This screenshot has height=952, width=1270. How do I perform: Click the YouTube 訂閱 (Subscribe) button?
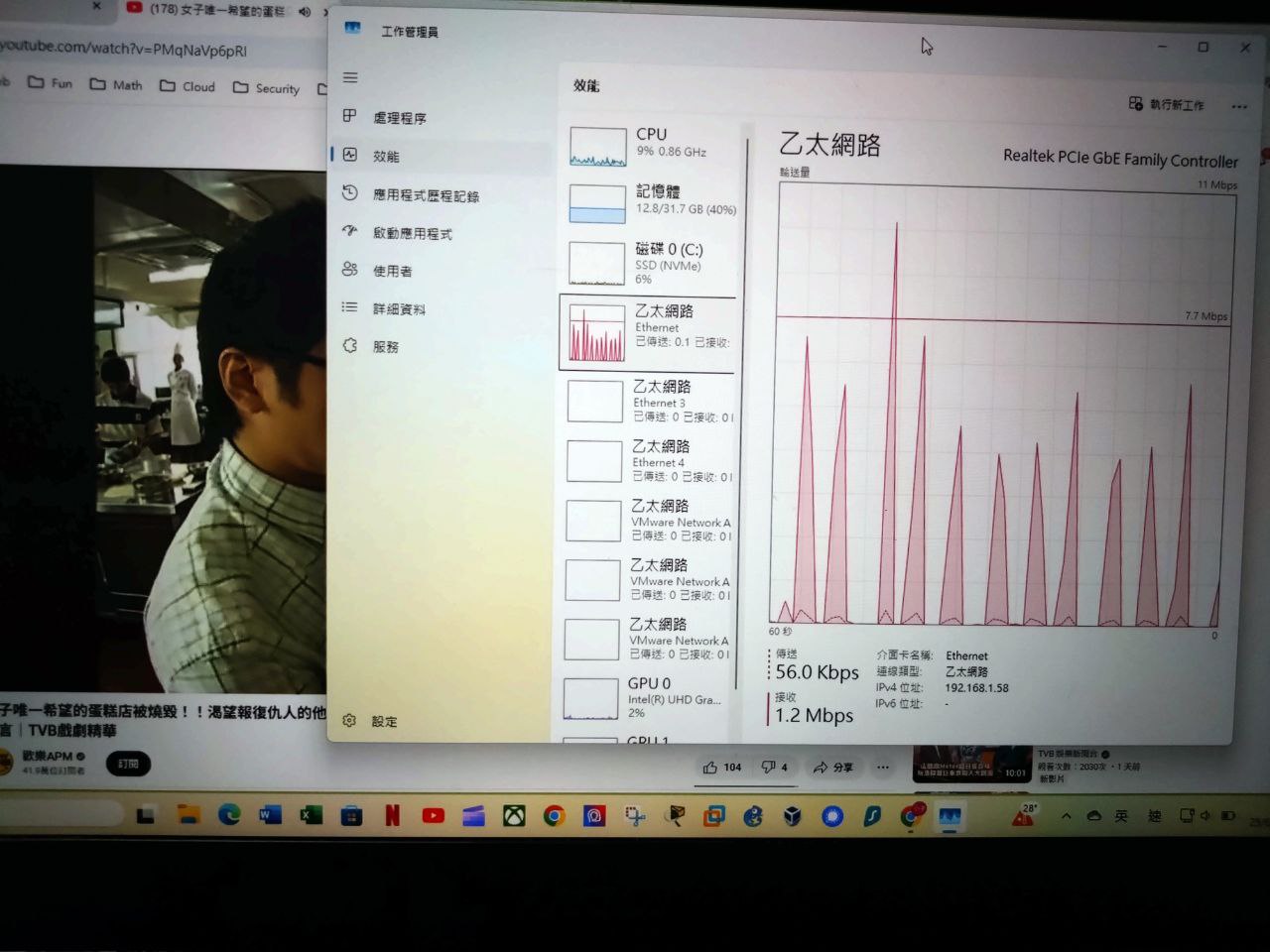(128, 764)
